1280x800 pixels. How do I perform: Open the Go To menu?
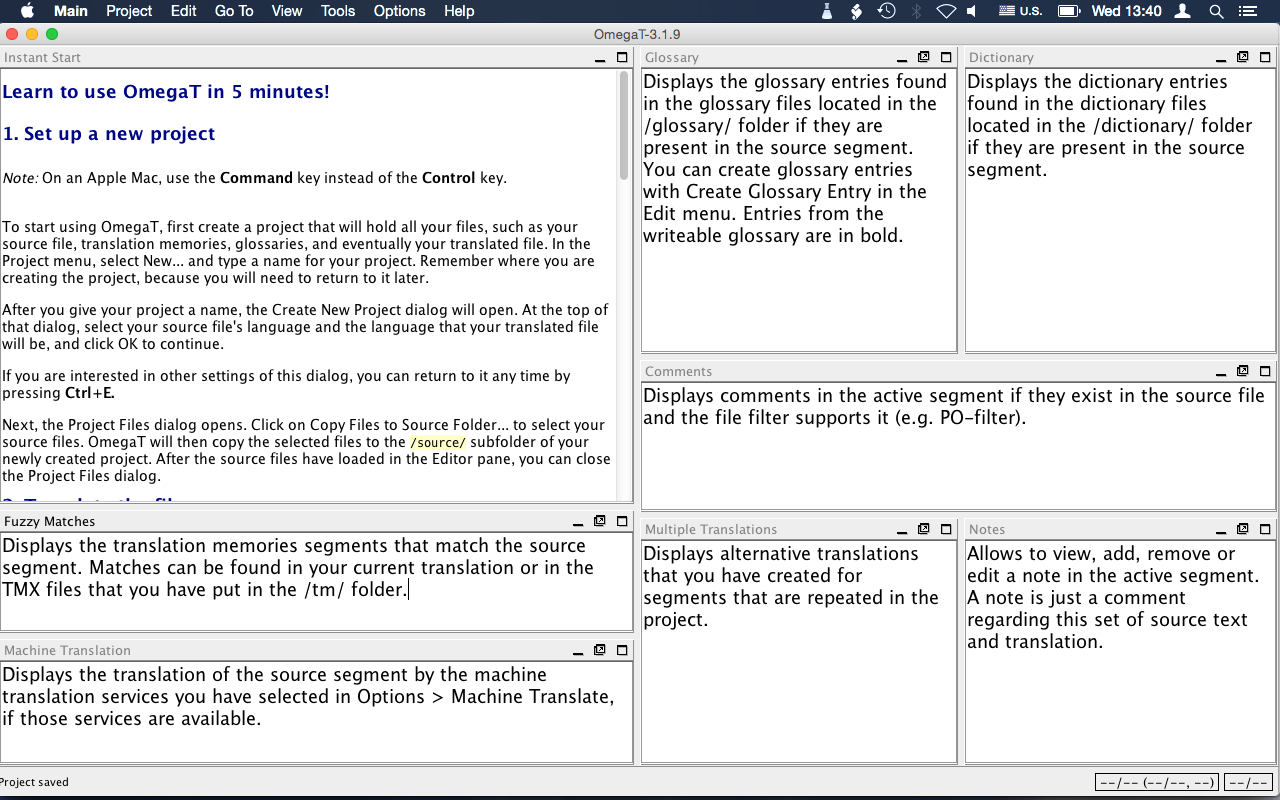(234, 11)
